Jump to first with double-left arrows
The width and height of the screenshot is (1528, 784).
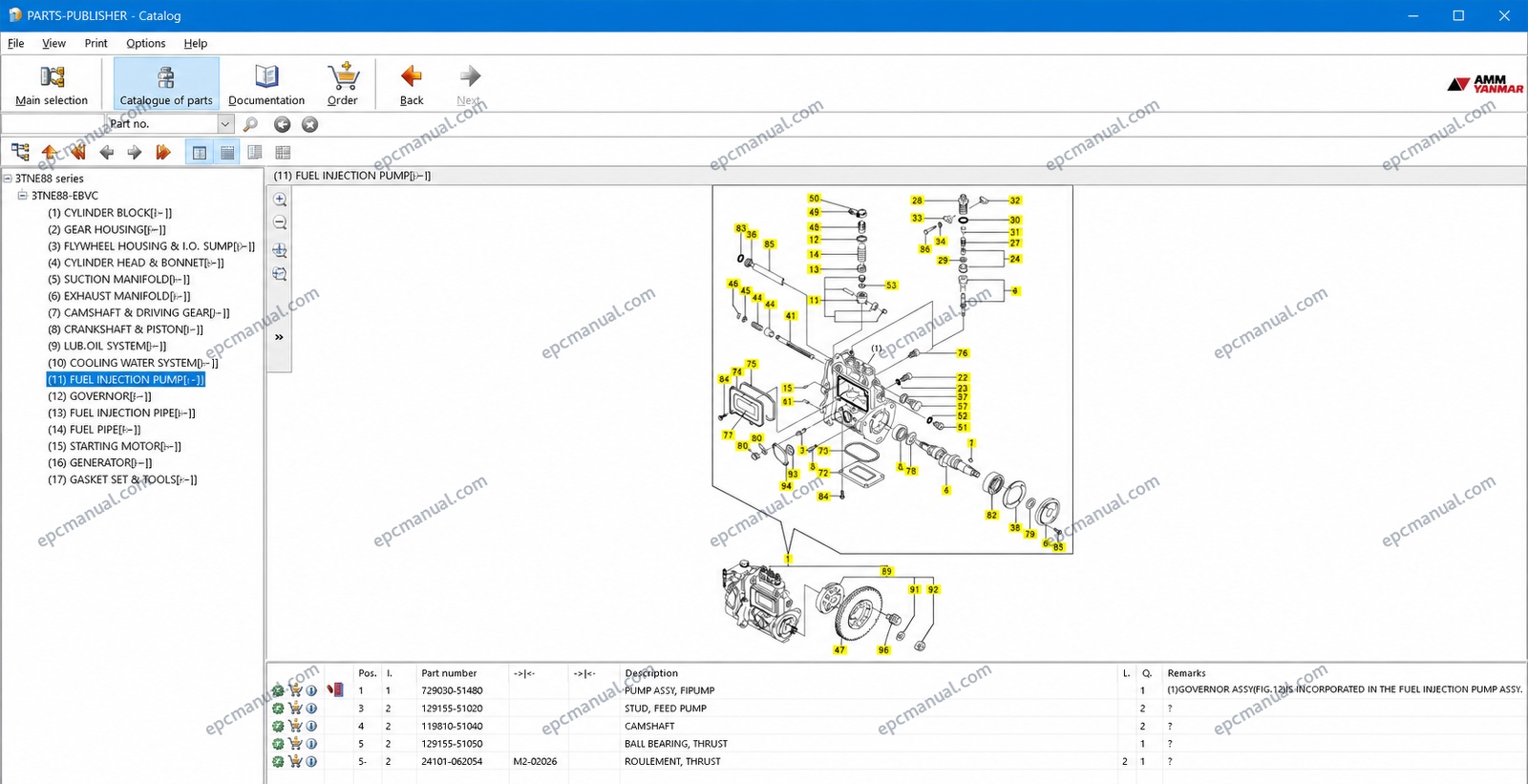click(x=77, y=152)
